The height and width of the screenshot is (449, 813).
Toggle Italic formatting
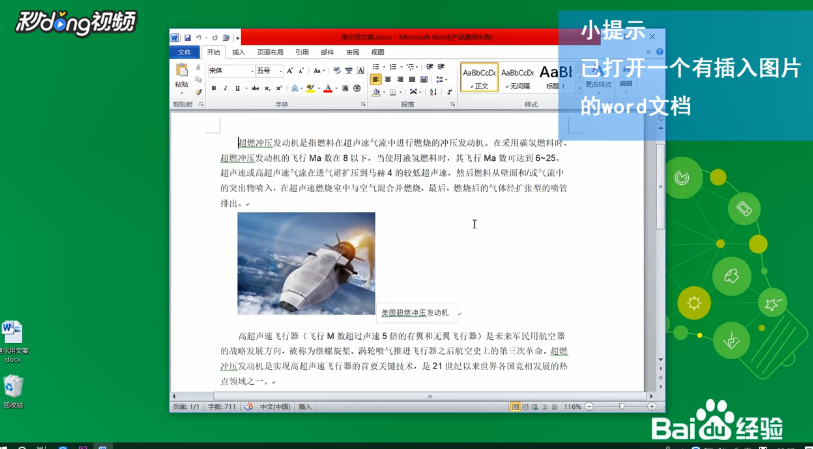tap(225, 88)
